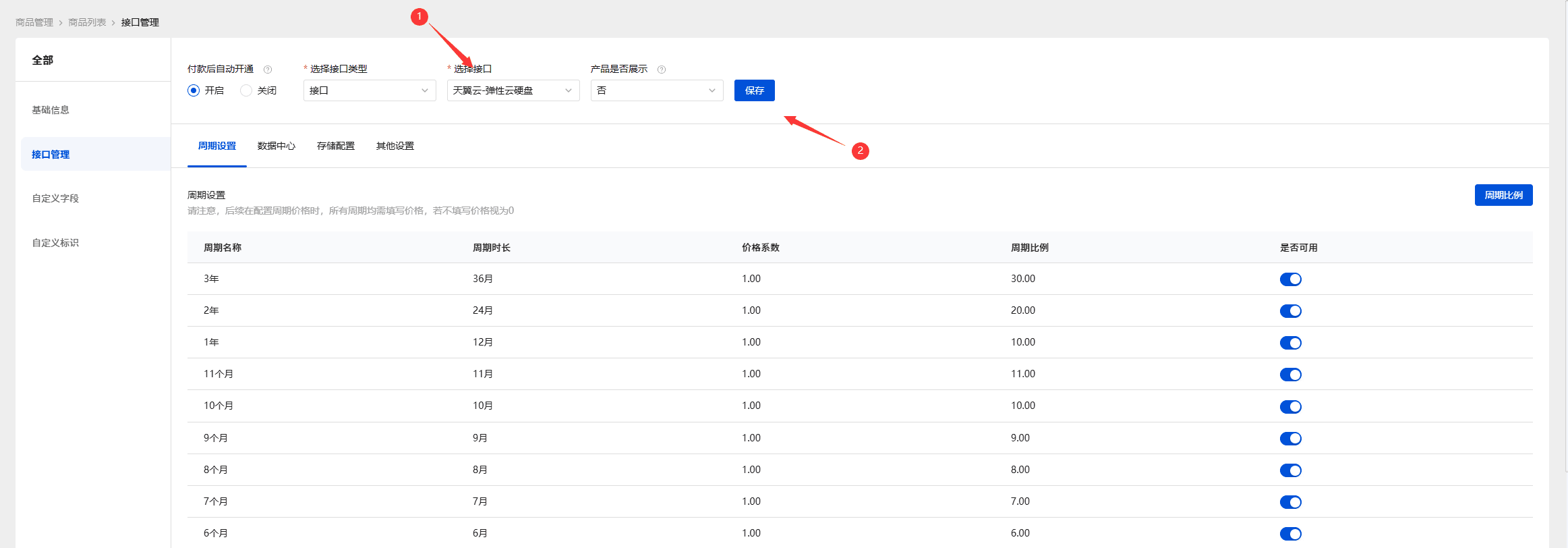Click the 是否可用 column header
The width and height of the screenshot is (1568, 548).
click(1299, 248)
